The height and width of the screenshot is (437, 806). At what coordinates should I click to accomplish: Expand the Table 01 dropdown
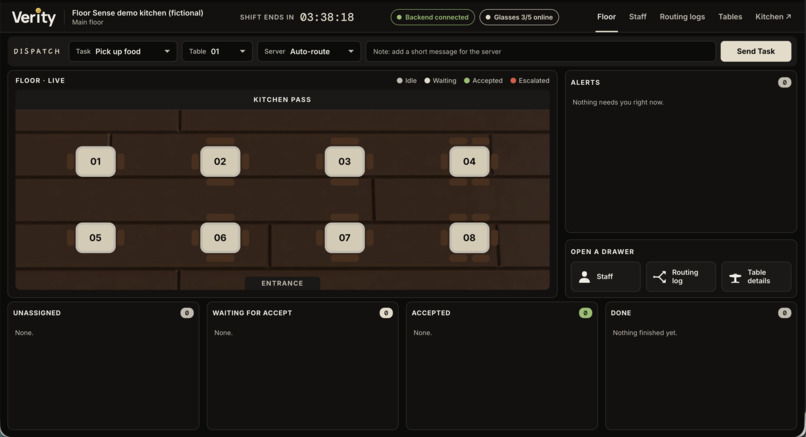(217, 51)
